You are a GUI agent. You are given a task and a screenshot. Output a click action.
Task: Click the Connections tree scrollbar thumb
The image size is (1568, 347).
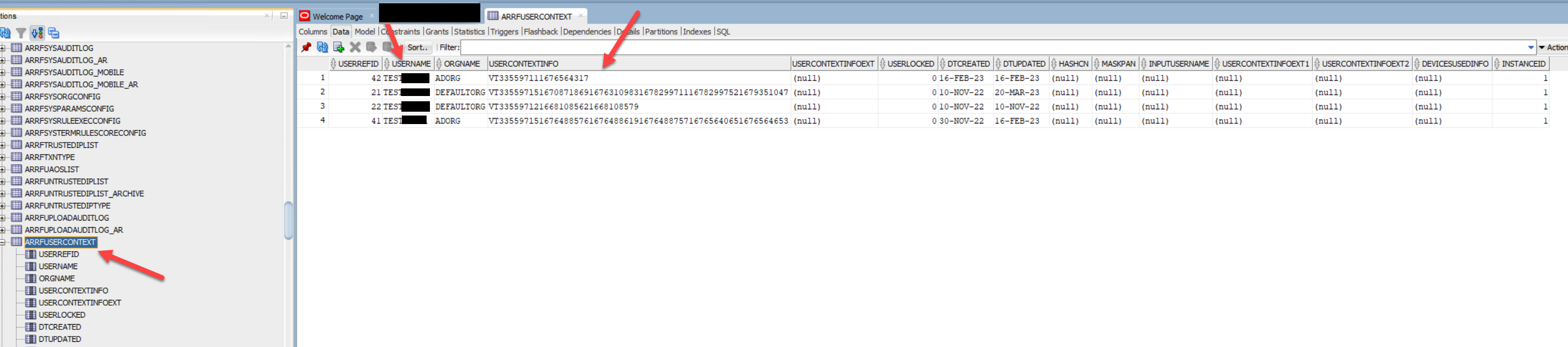coord(289,221)
